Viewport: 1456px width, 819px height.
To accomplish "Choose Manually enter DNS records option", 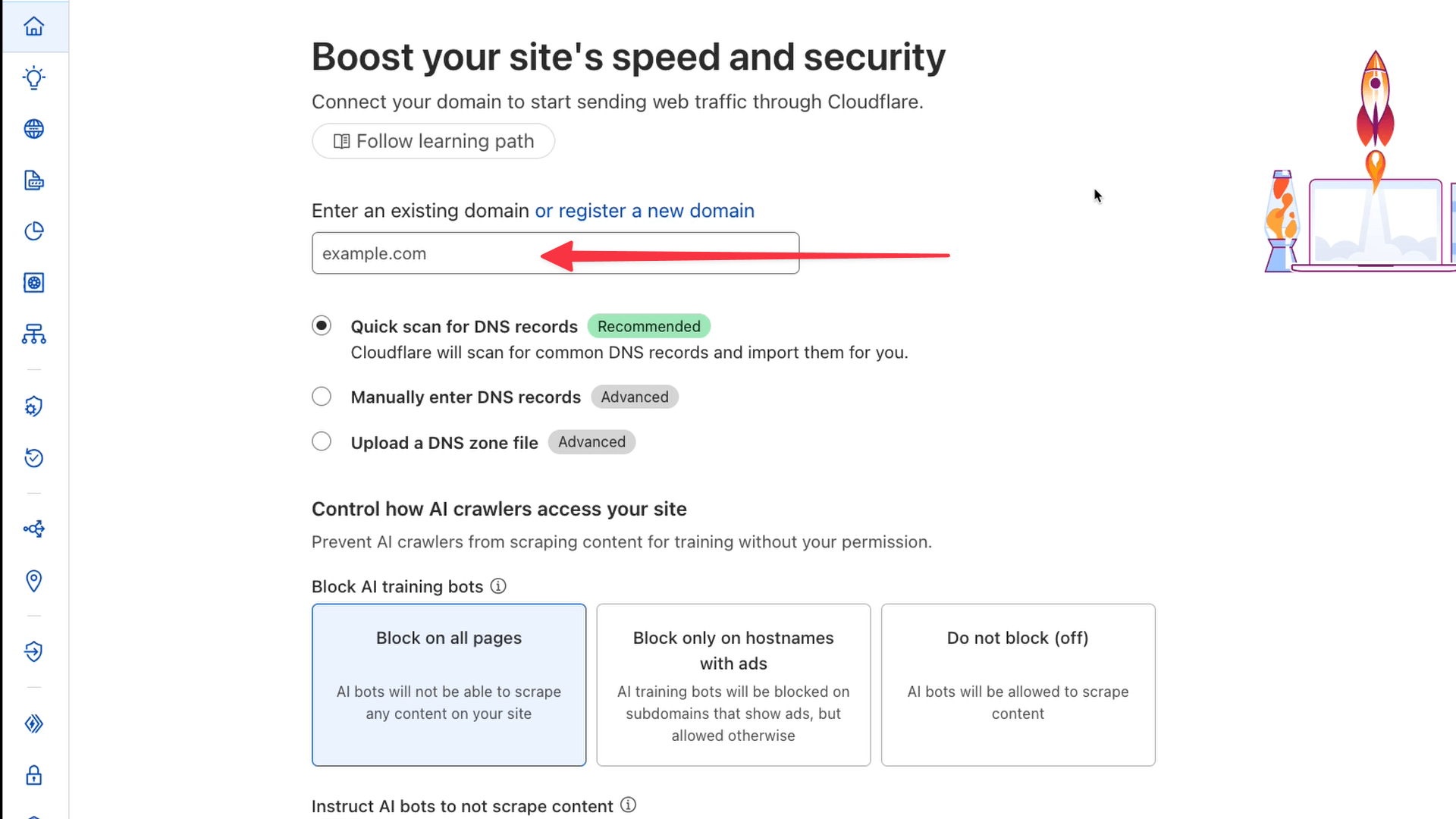I will (x=322, y=396).
